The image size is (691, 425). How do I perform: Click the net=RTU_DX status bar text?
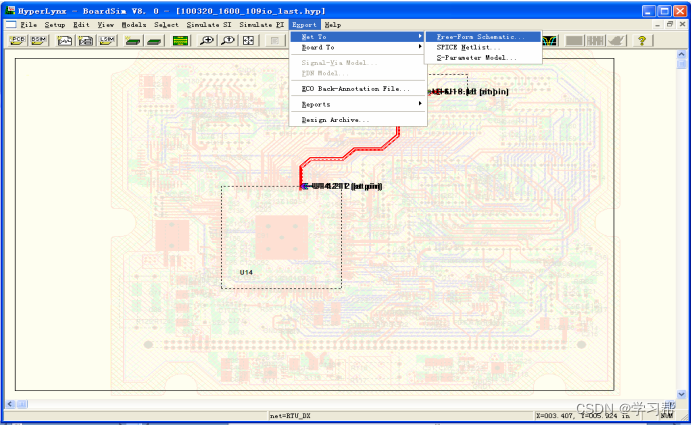coord(290,416)
